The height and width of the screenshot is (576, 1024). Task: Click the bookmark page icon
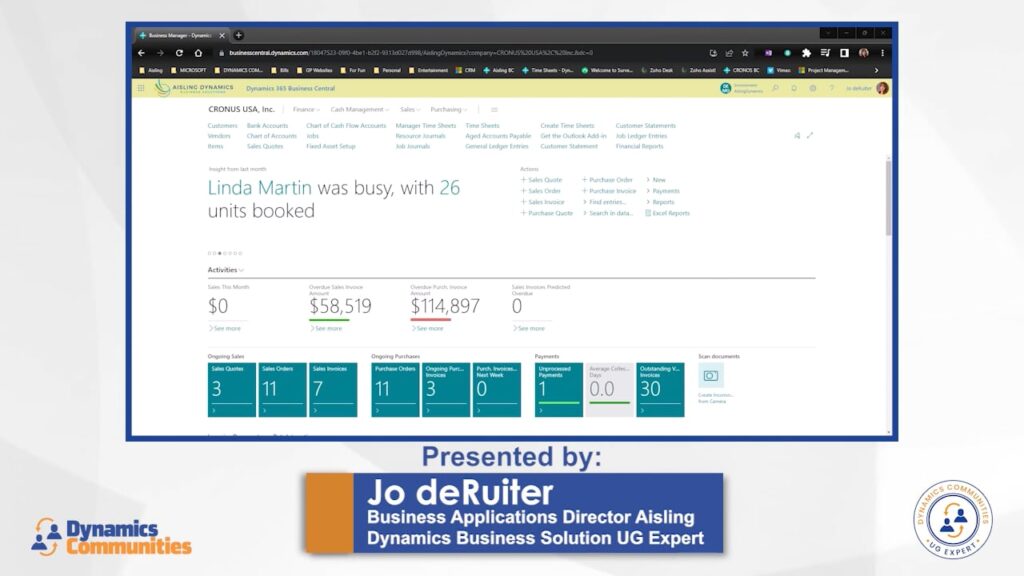(797, 136)
